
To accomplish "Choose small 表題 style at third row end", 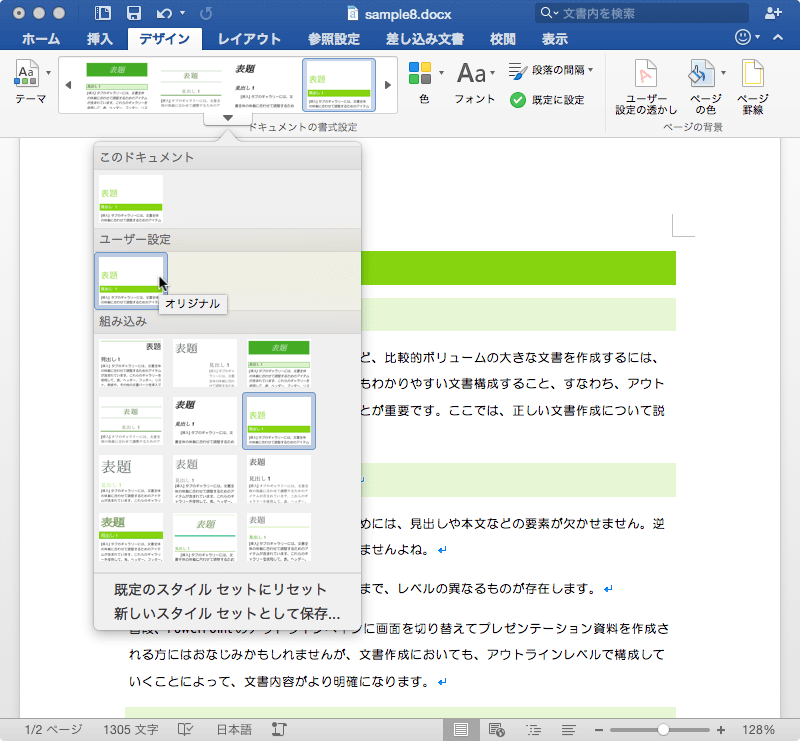I will (279, 479).
